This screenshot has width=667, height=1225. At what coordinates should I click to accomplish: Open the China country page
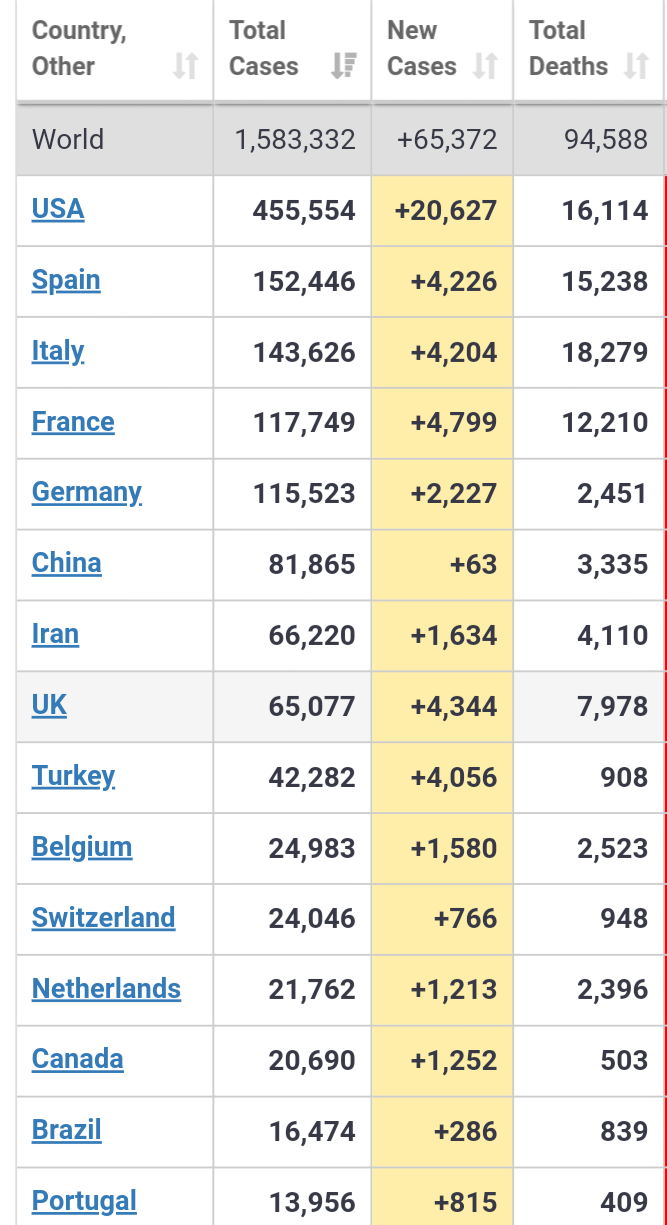click(x=66, y=563)
